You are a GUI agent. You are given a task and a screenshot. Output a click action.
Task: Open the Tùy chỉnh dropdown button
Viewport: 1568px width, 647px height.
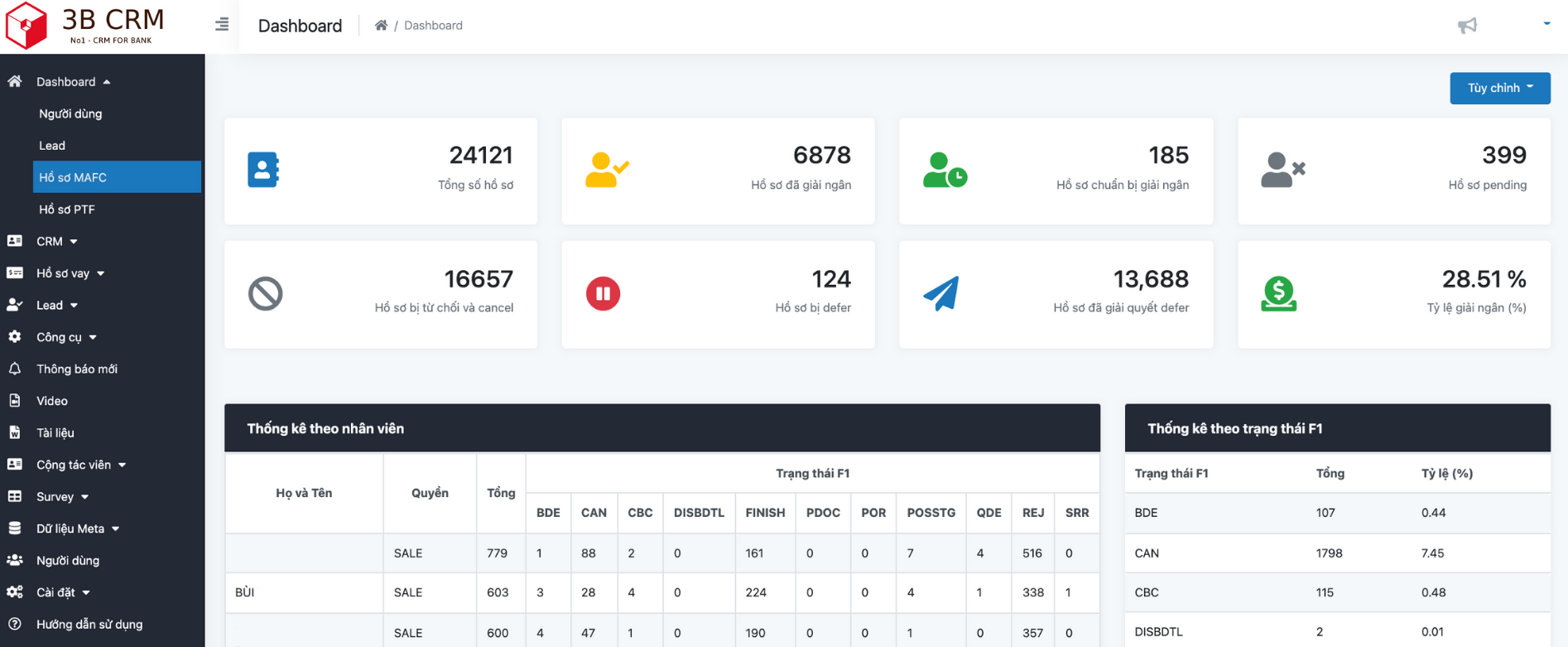[1499, 88]
